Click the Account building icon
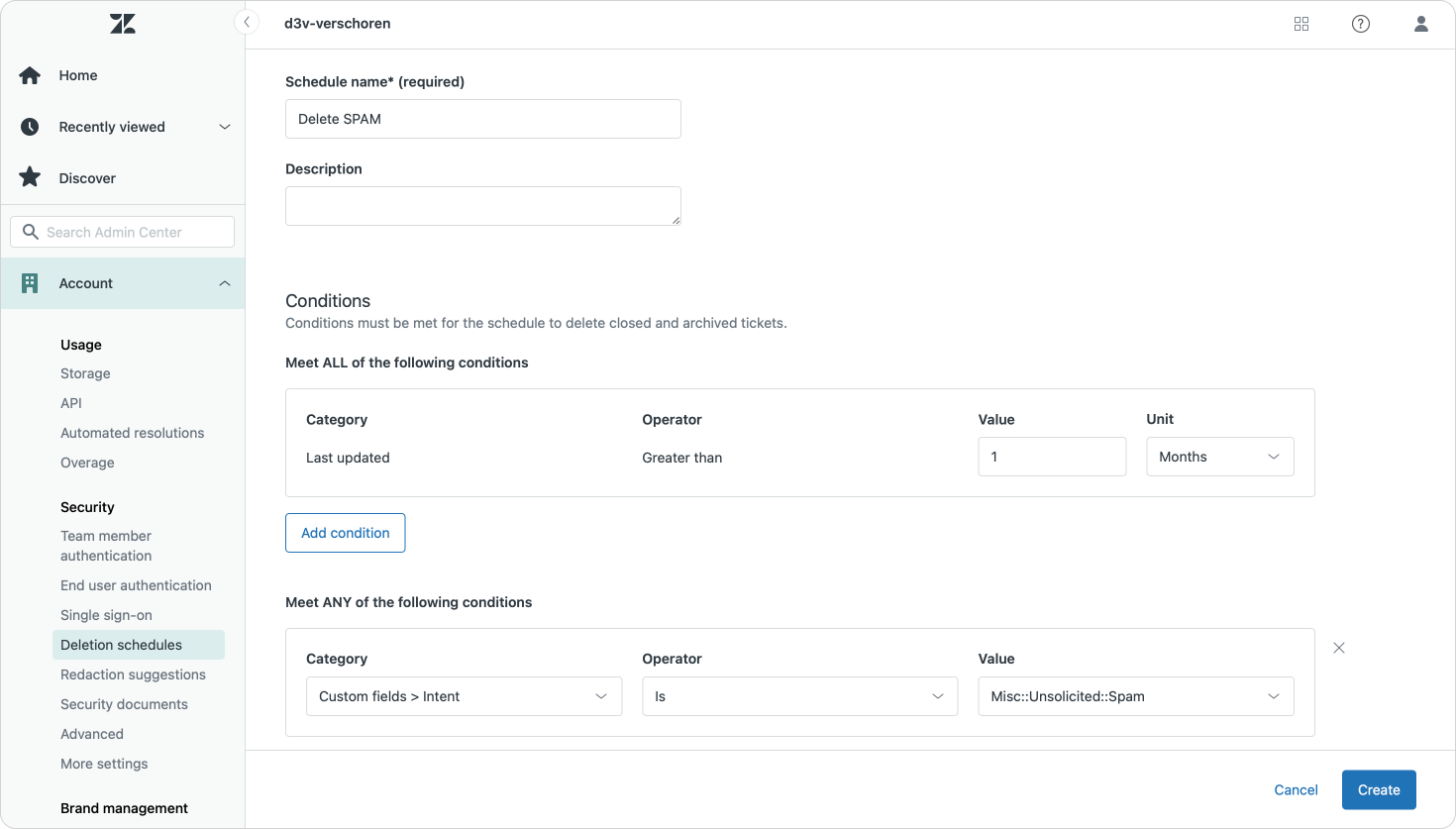 pos(30,283)
